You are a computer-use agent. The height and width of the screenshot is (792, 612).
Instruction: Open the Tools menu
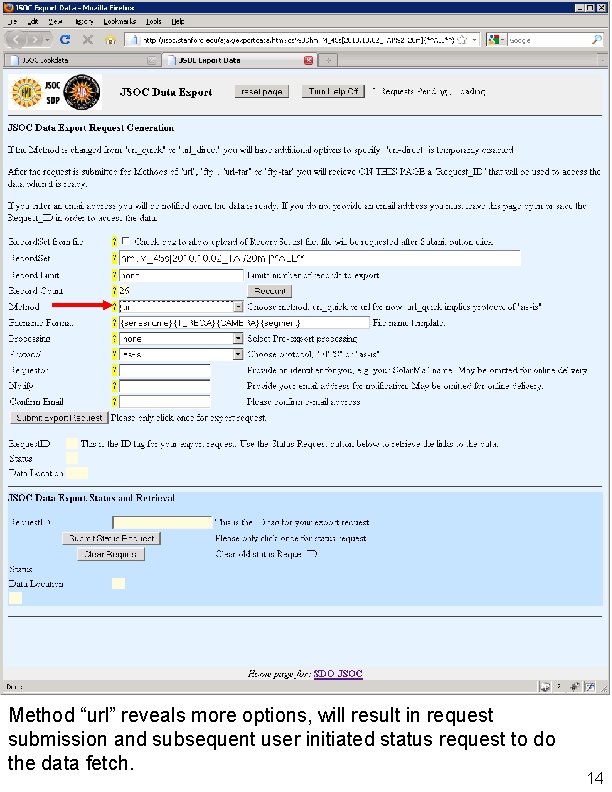(x=153, y=22)
